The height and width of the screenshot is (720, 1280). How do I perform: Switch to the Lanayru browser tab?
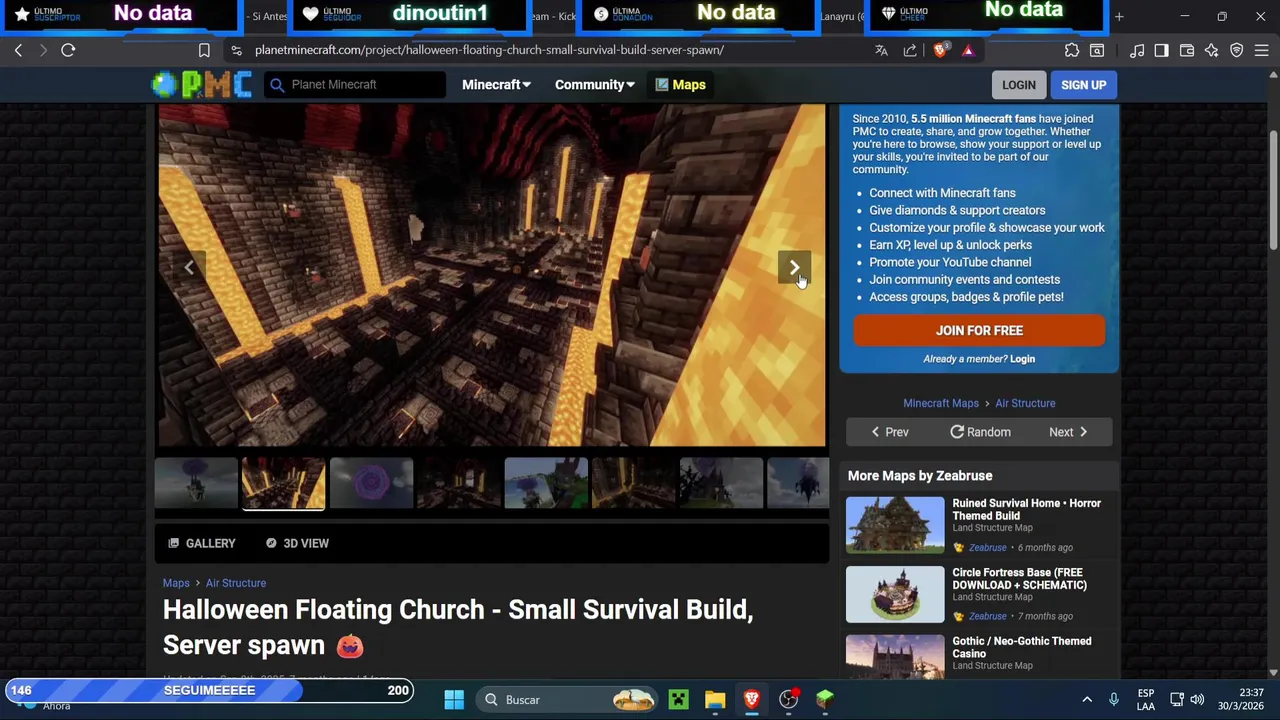(x=843, y=16)
